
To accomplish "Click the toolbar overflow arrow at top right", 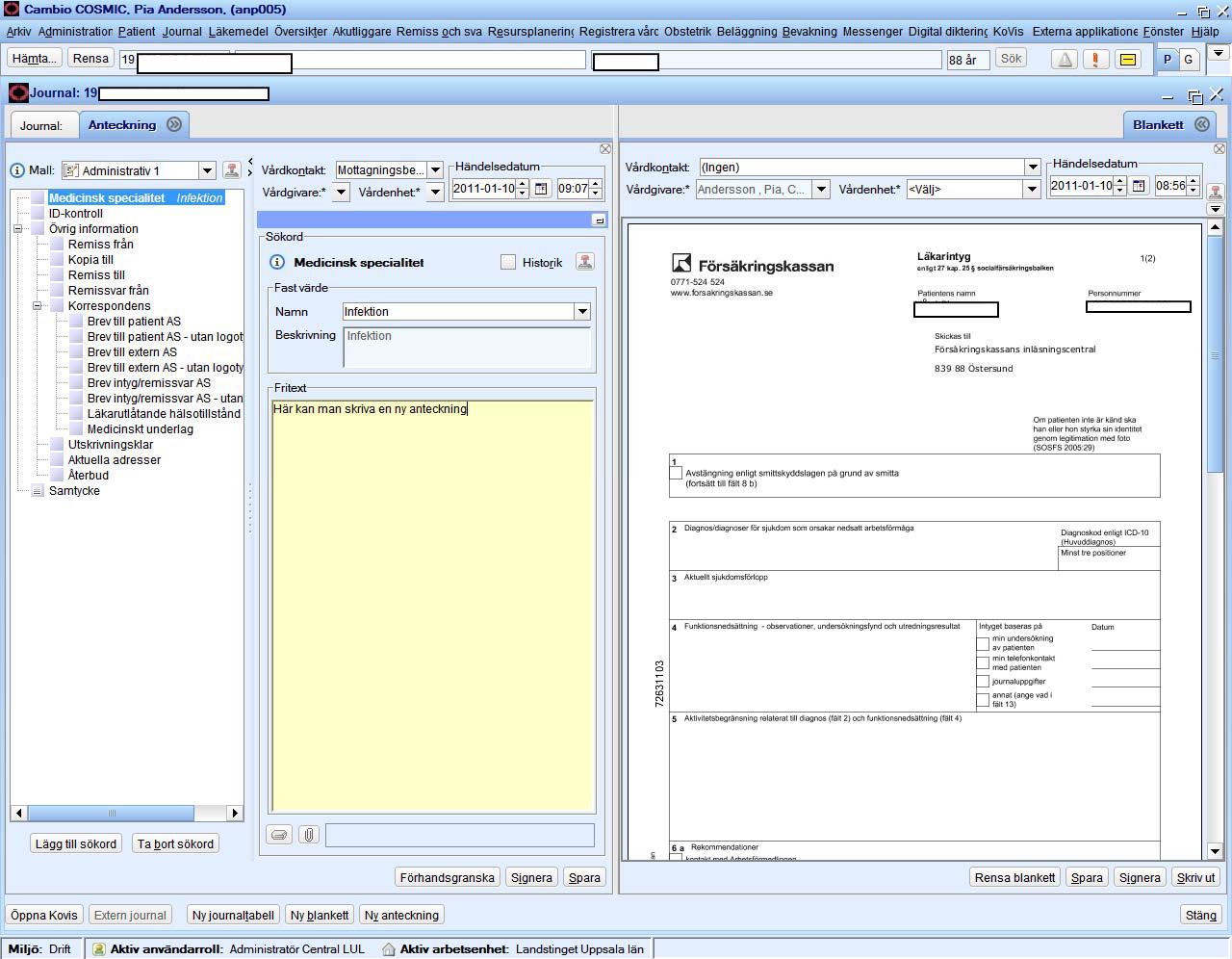I will tap(1218, 55).
